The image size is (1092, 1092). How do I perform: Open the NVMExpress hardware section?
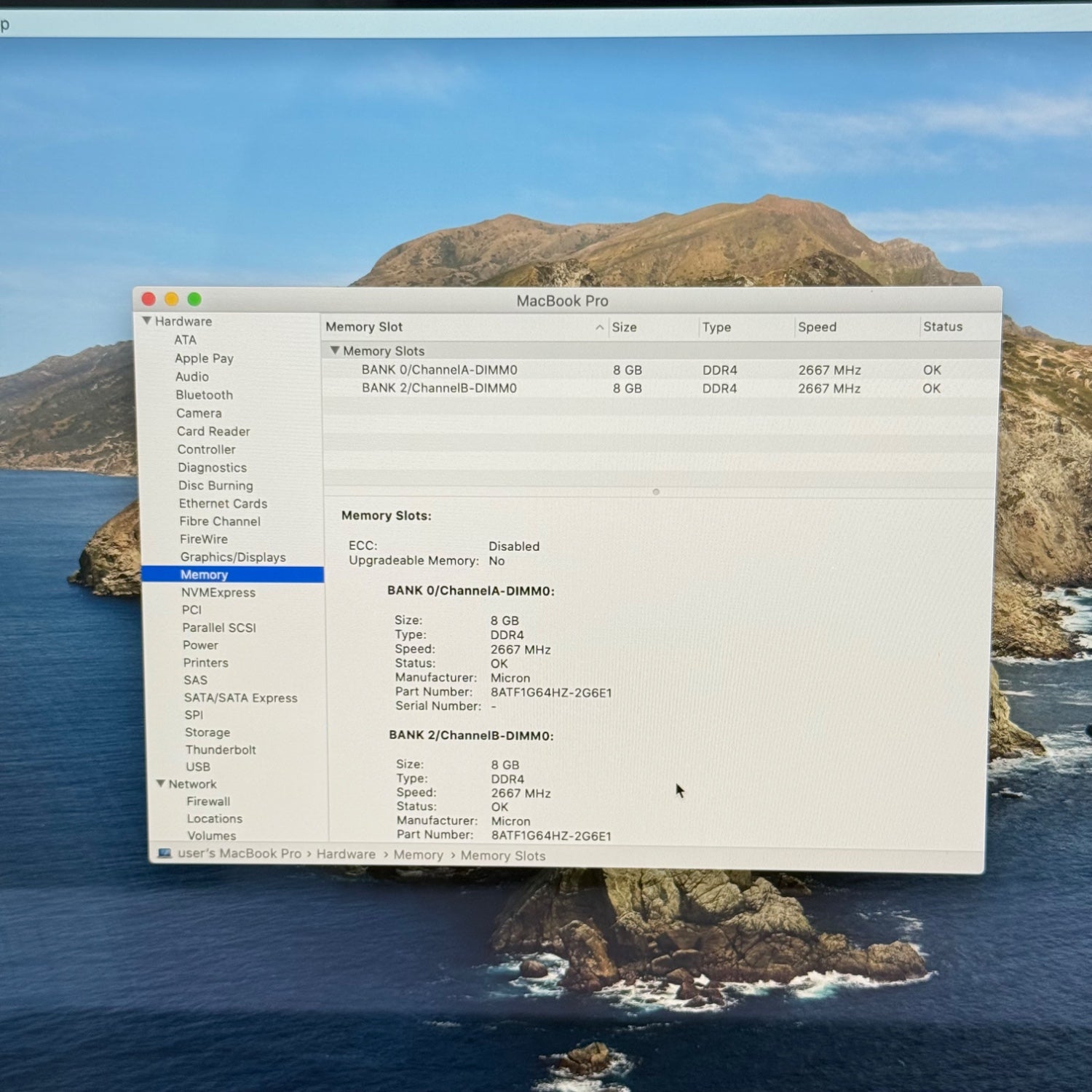click(x=218, y=593)
